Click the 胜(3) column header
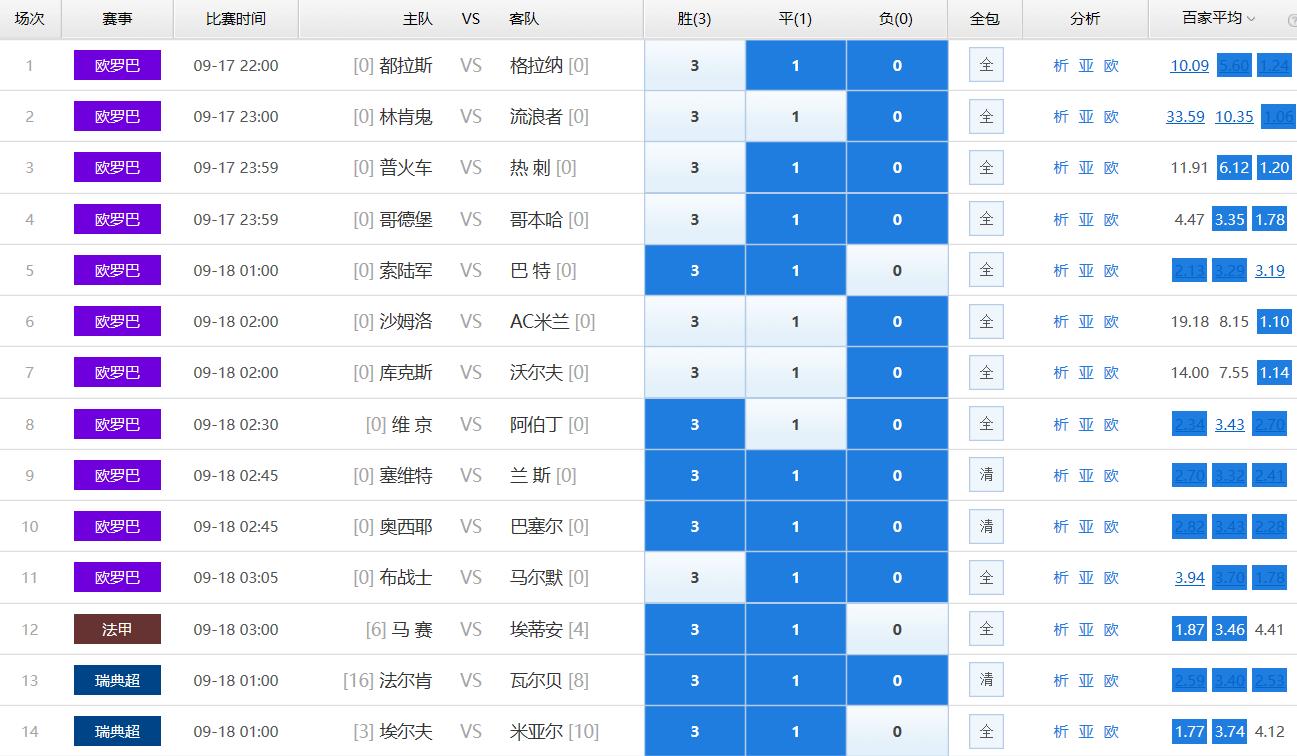 tap(694, 19)
